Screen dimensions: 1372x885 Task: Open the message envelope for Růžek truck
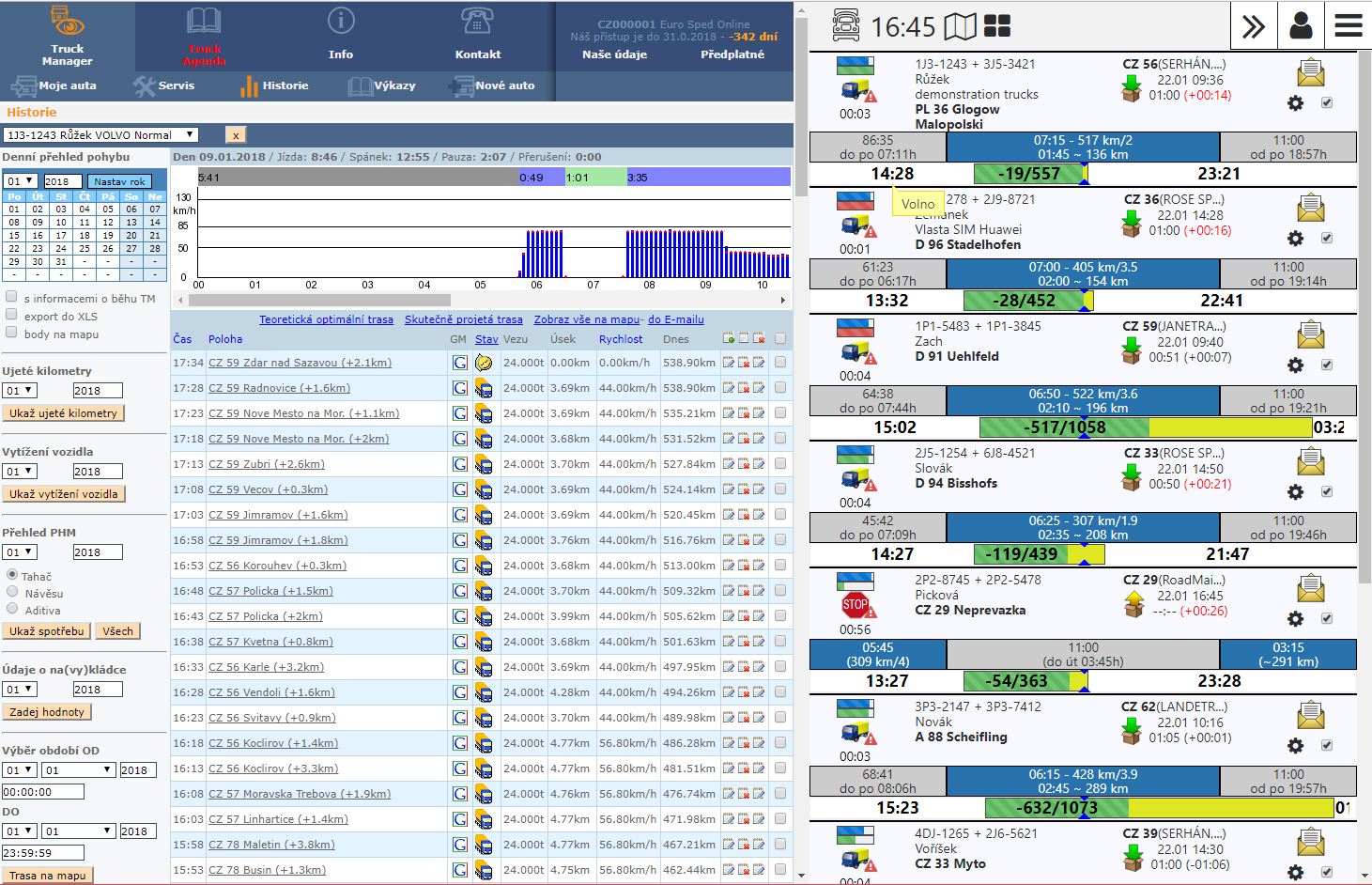pyautogui.click(x=1311, y=72)
